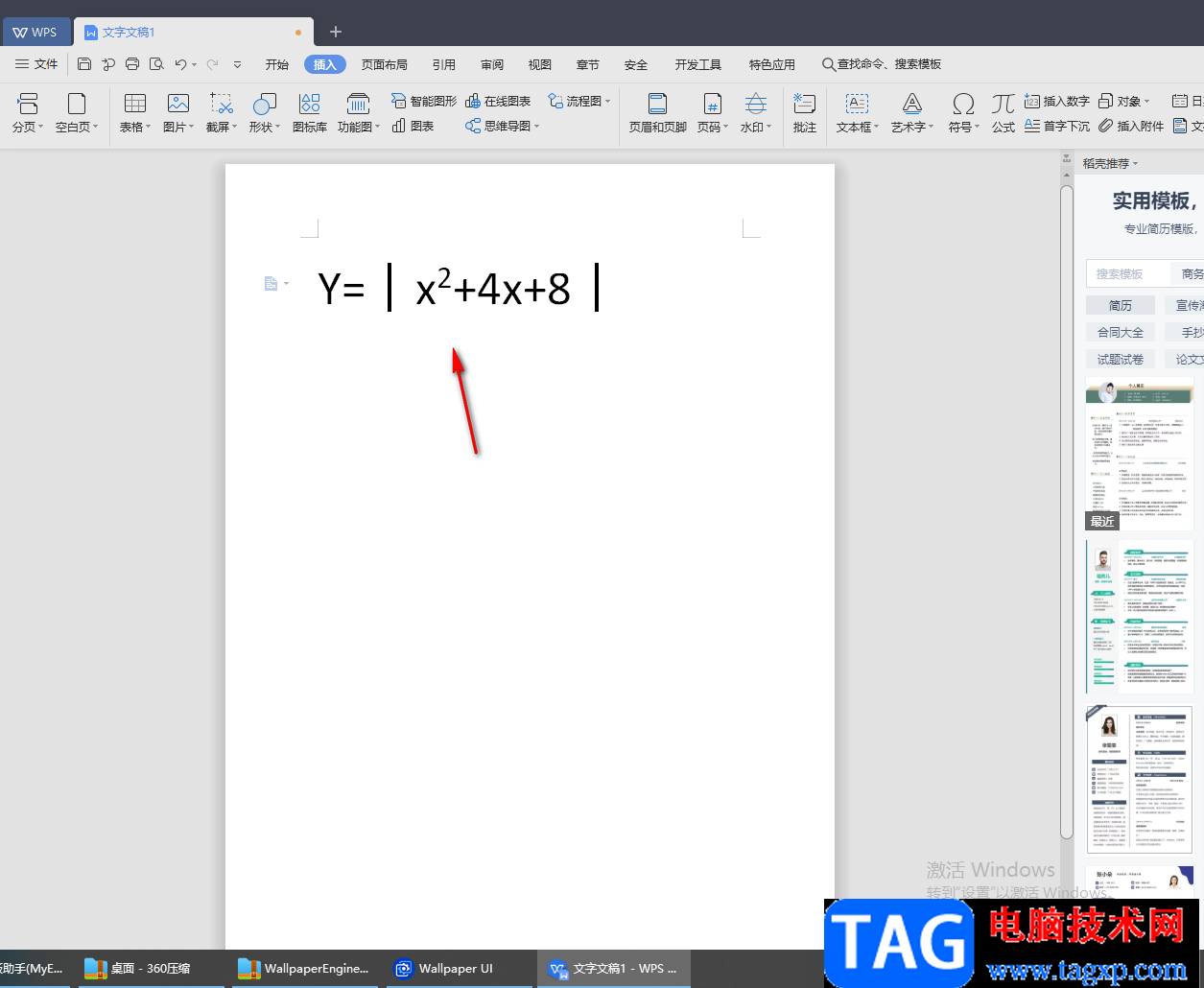1204x988 pixels.
Task: Switch to the View (视图) tab
Action: [540, 64]
